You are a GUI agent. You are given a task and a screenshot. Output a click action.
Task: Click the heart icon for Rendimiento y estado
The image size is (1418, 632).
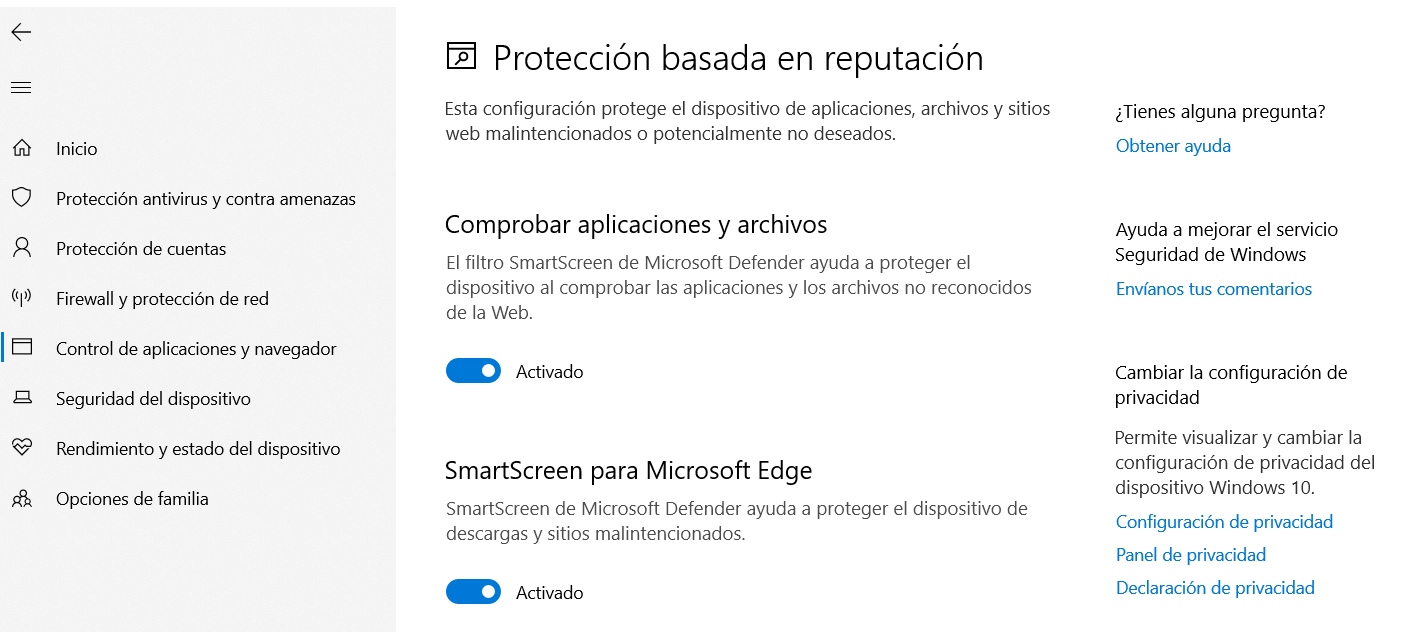22,448
